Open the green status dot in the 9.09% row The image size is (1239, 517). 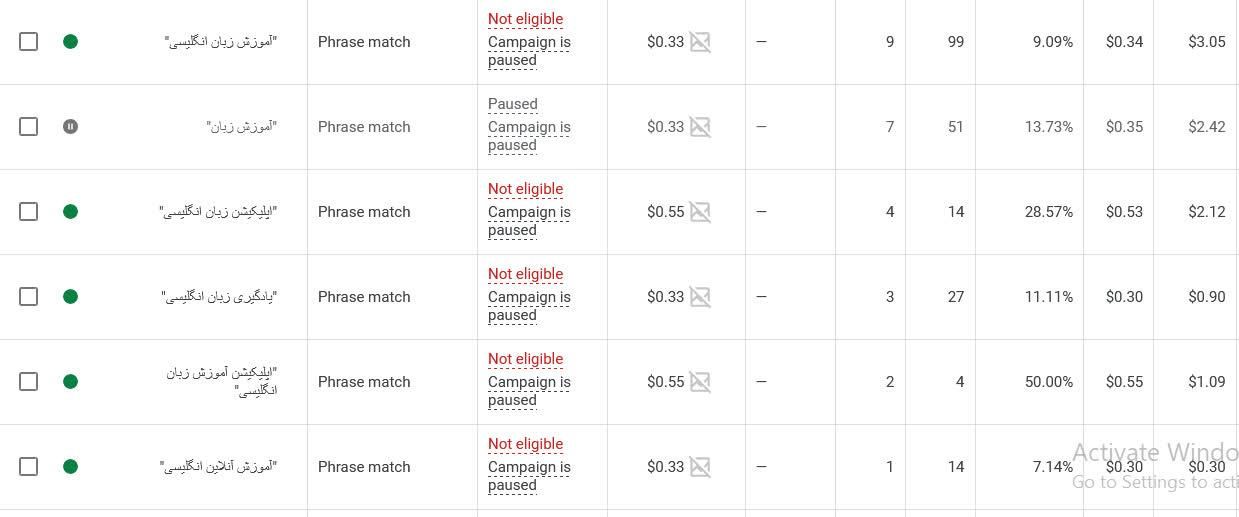(70, 41)
